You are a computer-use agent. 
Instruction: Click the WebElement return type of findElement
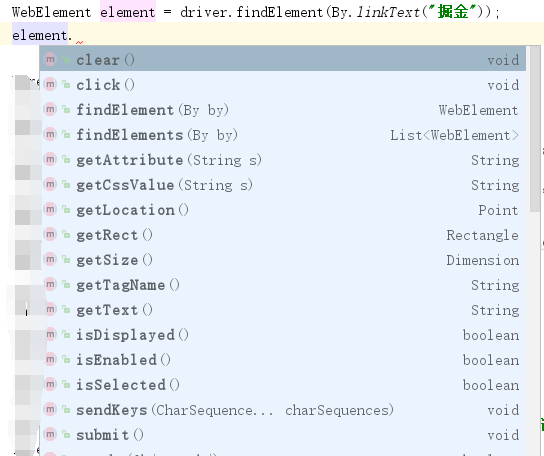point(478,110)
